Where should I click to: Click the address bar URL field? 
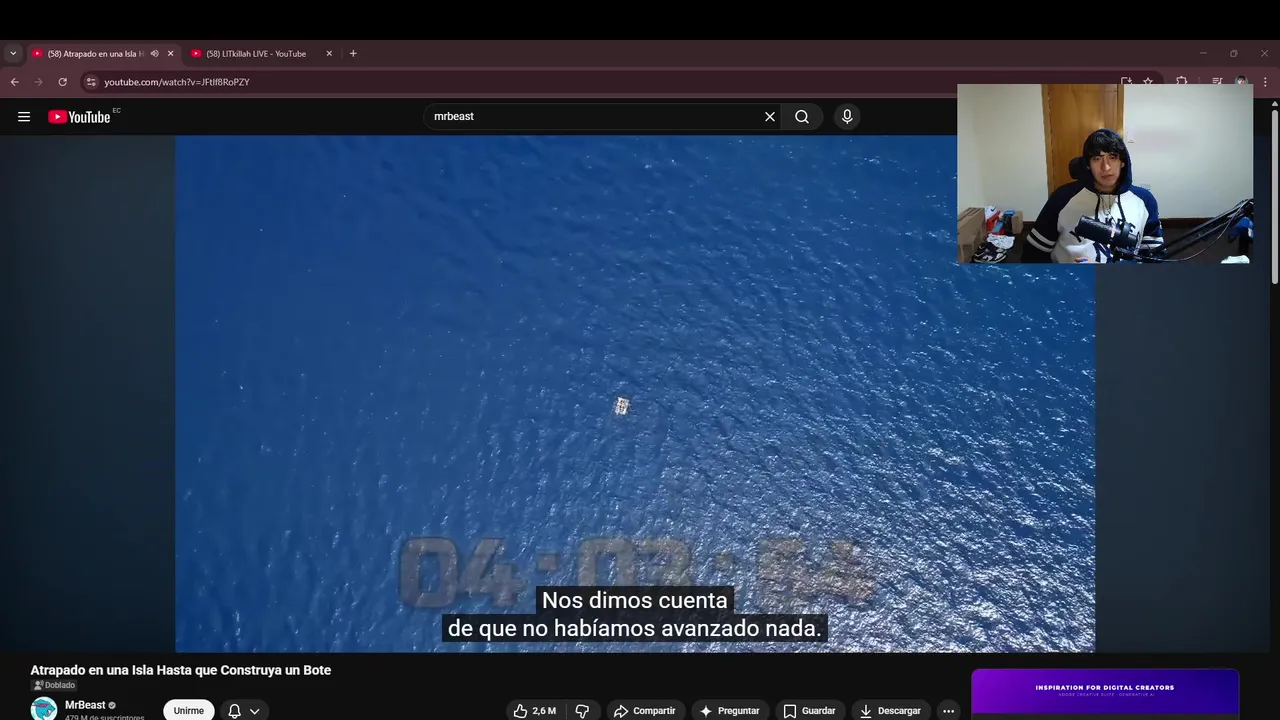(600, 82)
